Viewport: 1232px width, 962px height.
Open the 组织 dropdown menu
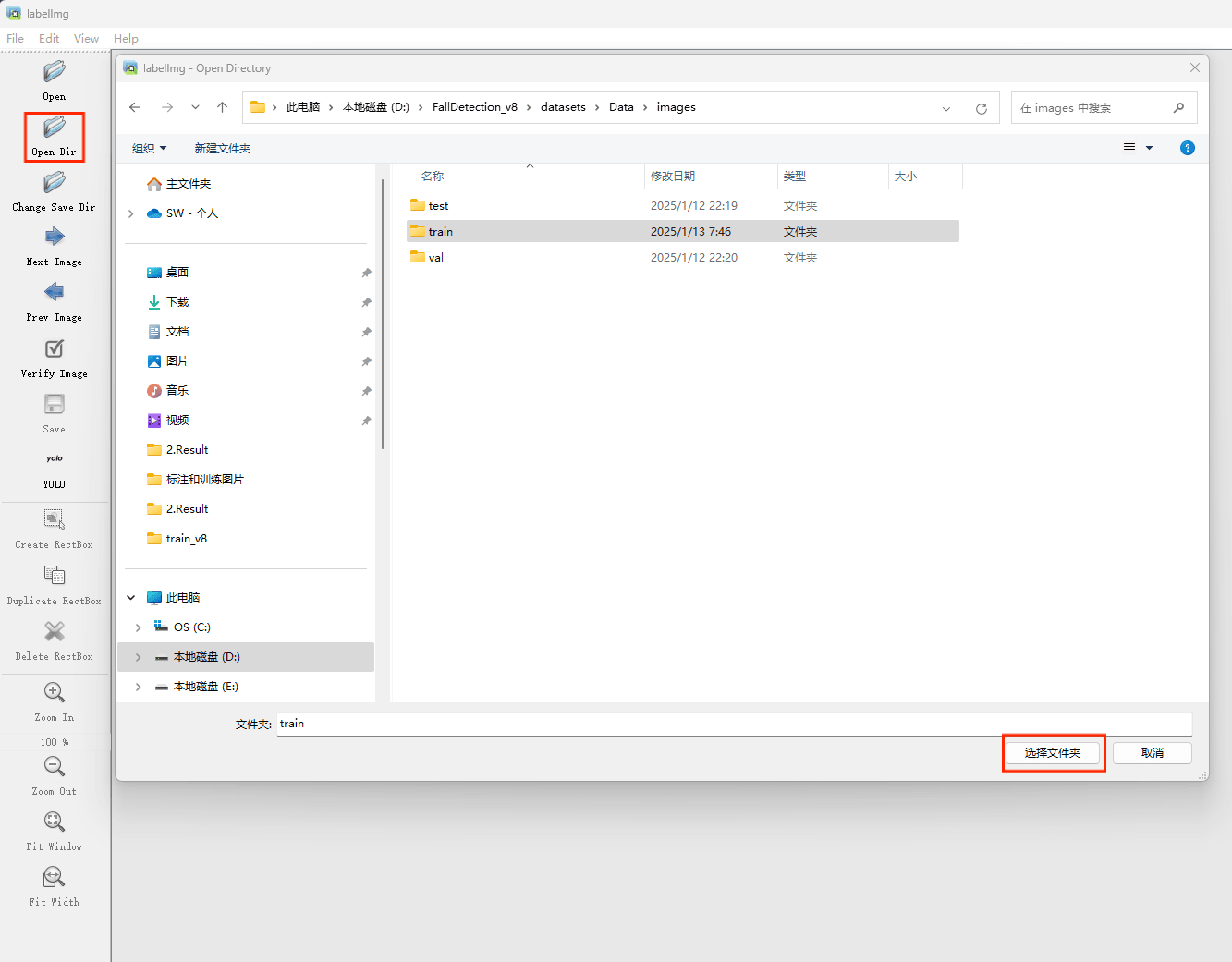point(149,148)
